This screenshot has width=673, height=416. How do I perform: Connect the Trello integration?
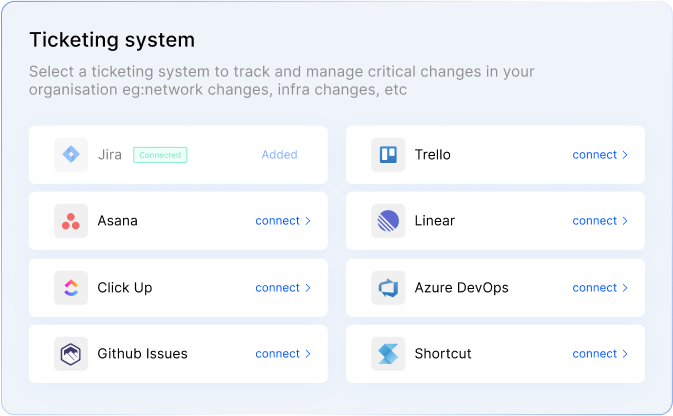tap(600, 155)
